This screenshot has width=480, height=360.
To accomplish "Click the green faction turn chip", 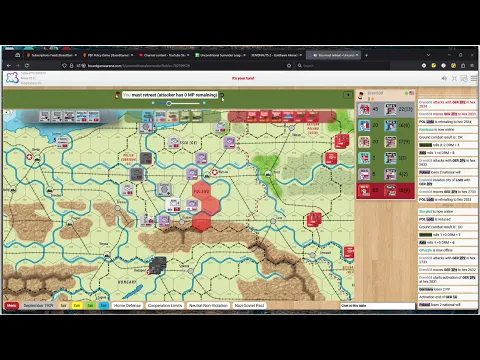I will 90,305.
